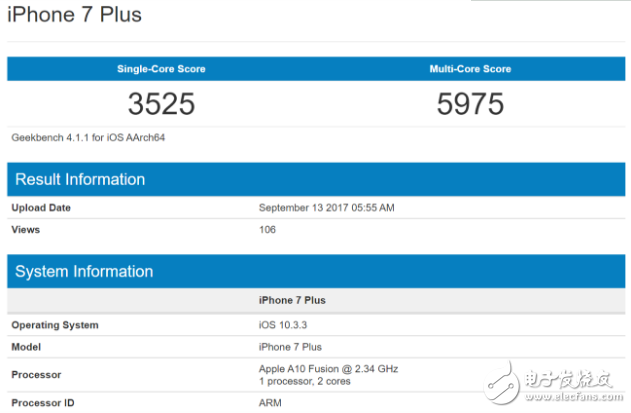Click the Processor ID row label

click(45, 402)
